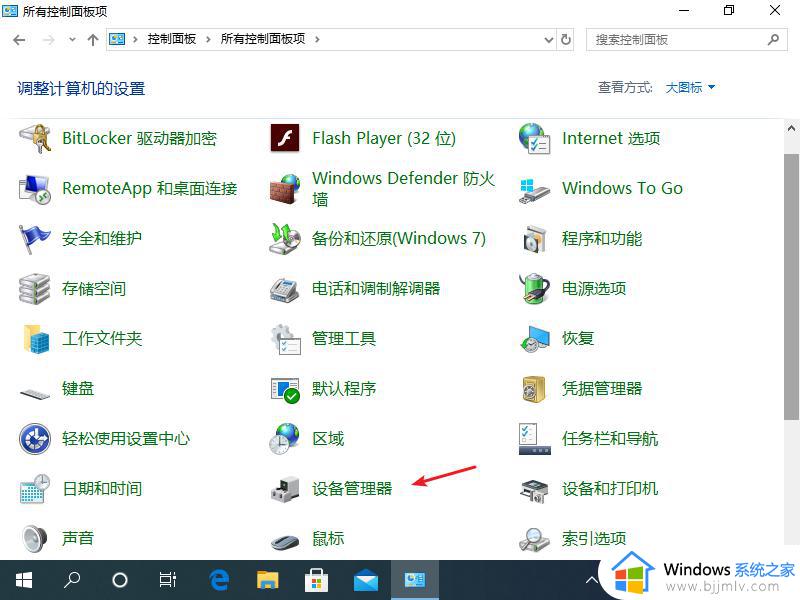Launch Microsoft Edge from taskbar

pyautogui.click(x=219, y=580)
